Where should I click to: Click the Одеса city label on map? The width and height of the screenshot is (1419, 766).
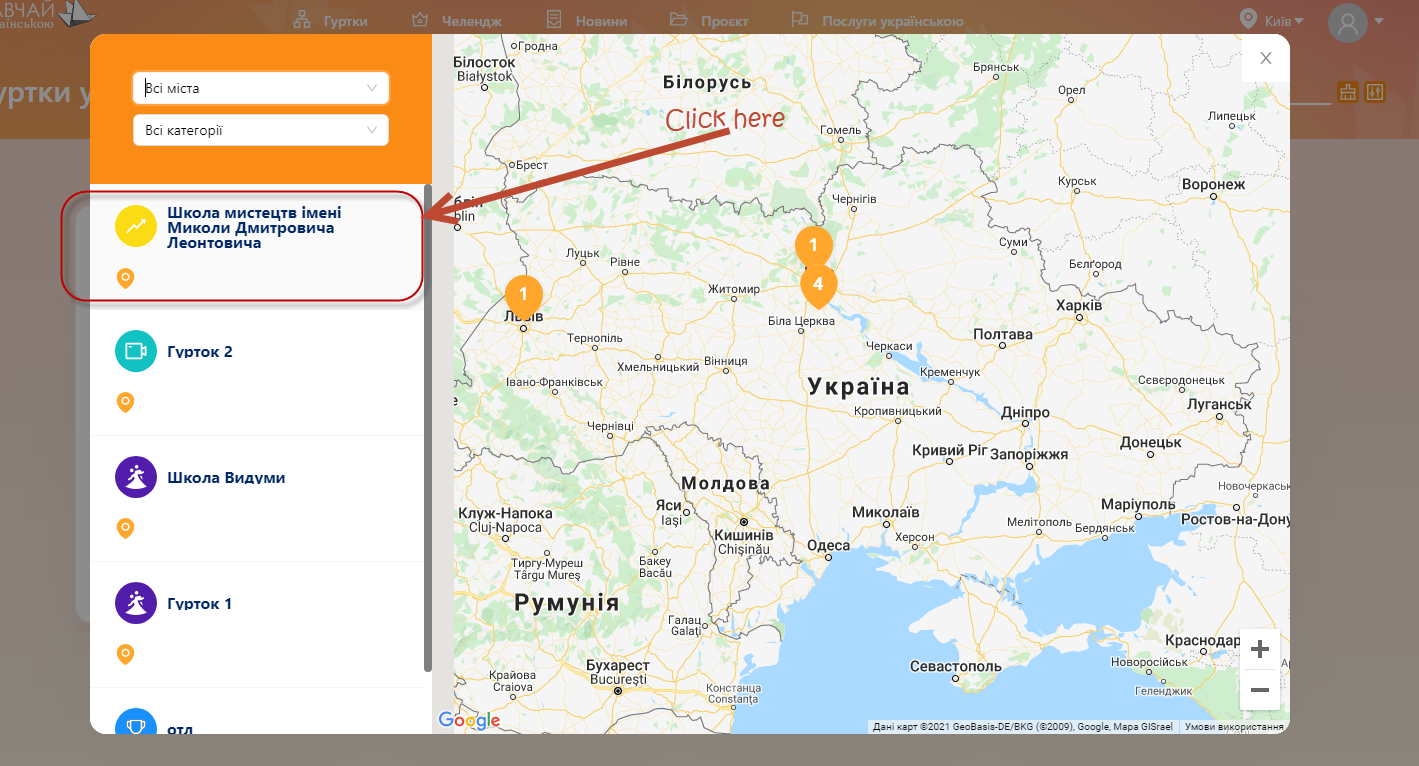(x=828, y=545)
